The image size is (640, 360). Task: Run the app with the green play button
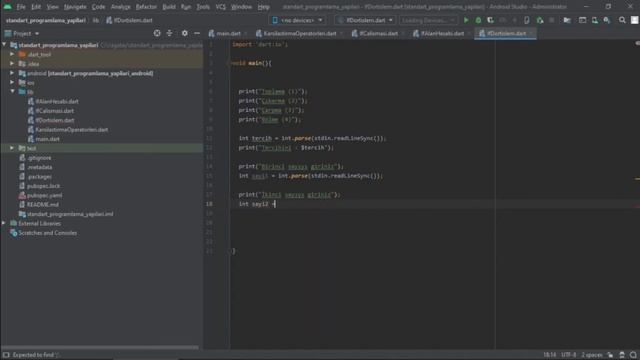tap(466, 20)
